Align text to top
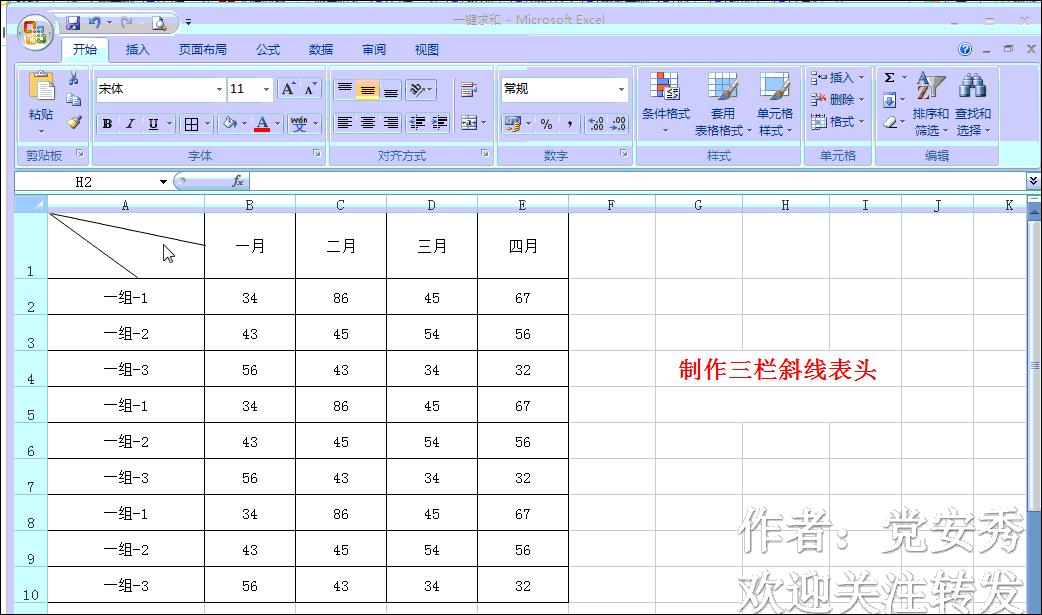Viewport: 1042px width, 615px height. coord(344,89)
